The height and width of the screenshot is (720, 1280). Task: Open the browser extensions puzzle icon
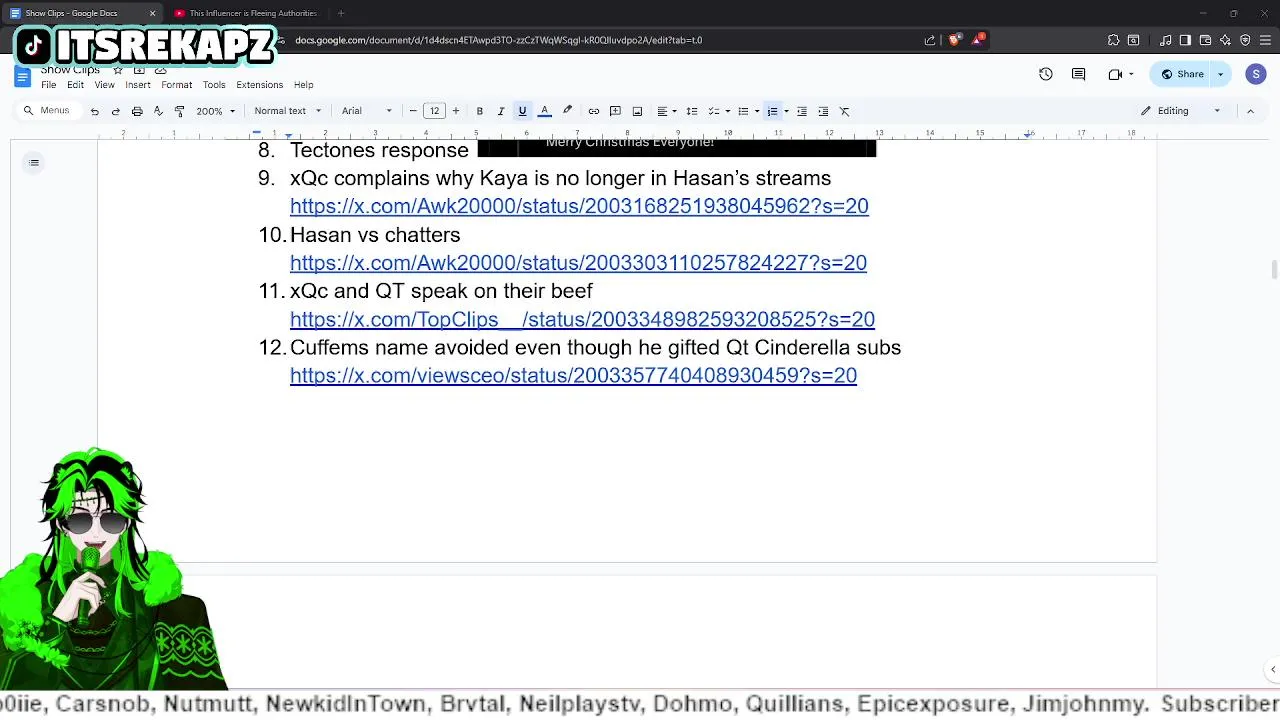pos(1113,40)
